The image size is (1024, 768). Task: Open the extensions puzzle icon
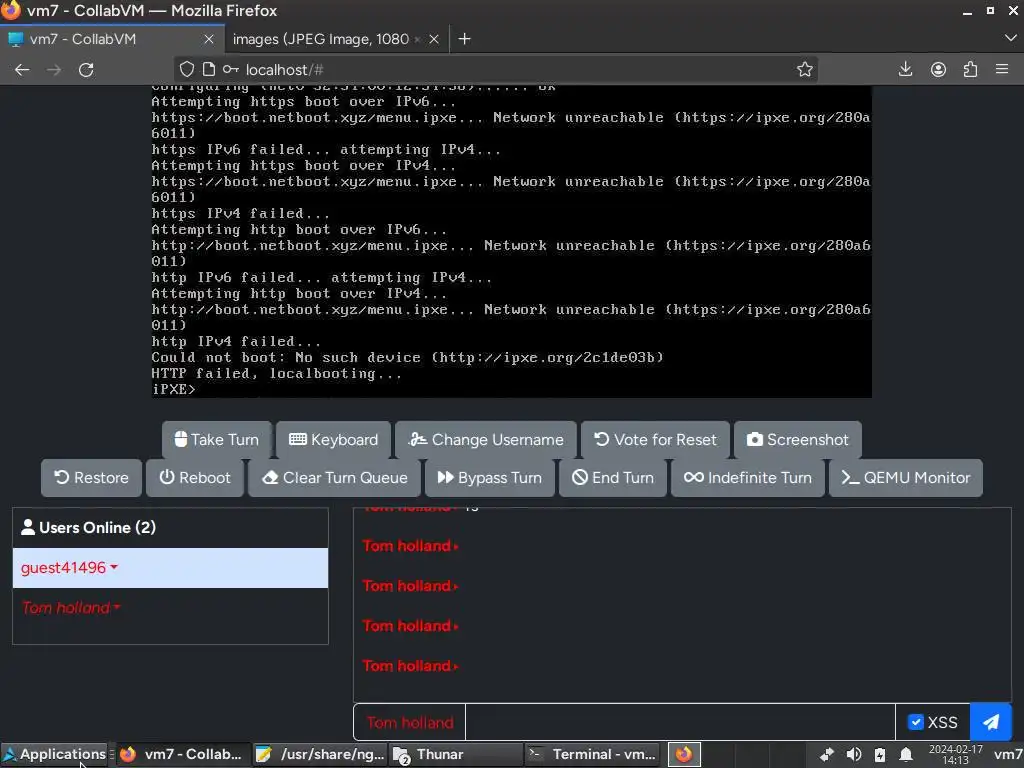[x=970, y=69]
